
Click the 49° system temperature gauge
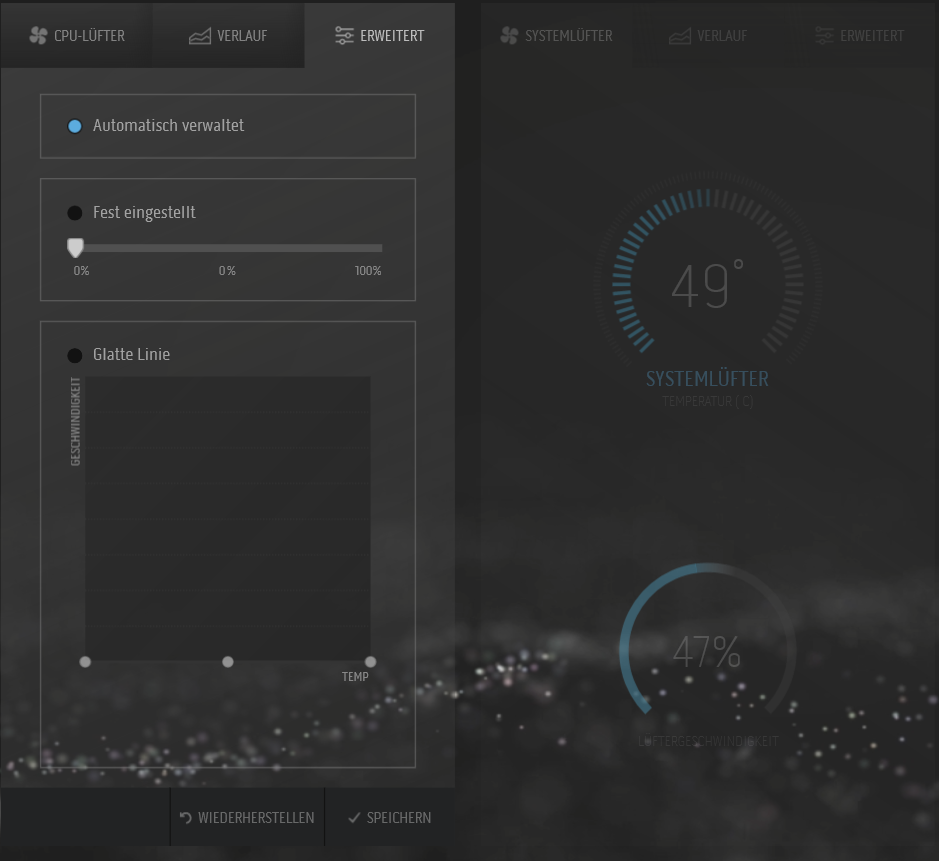tap(707, 285)
